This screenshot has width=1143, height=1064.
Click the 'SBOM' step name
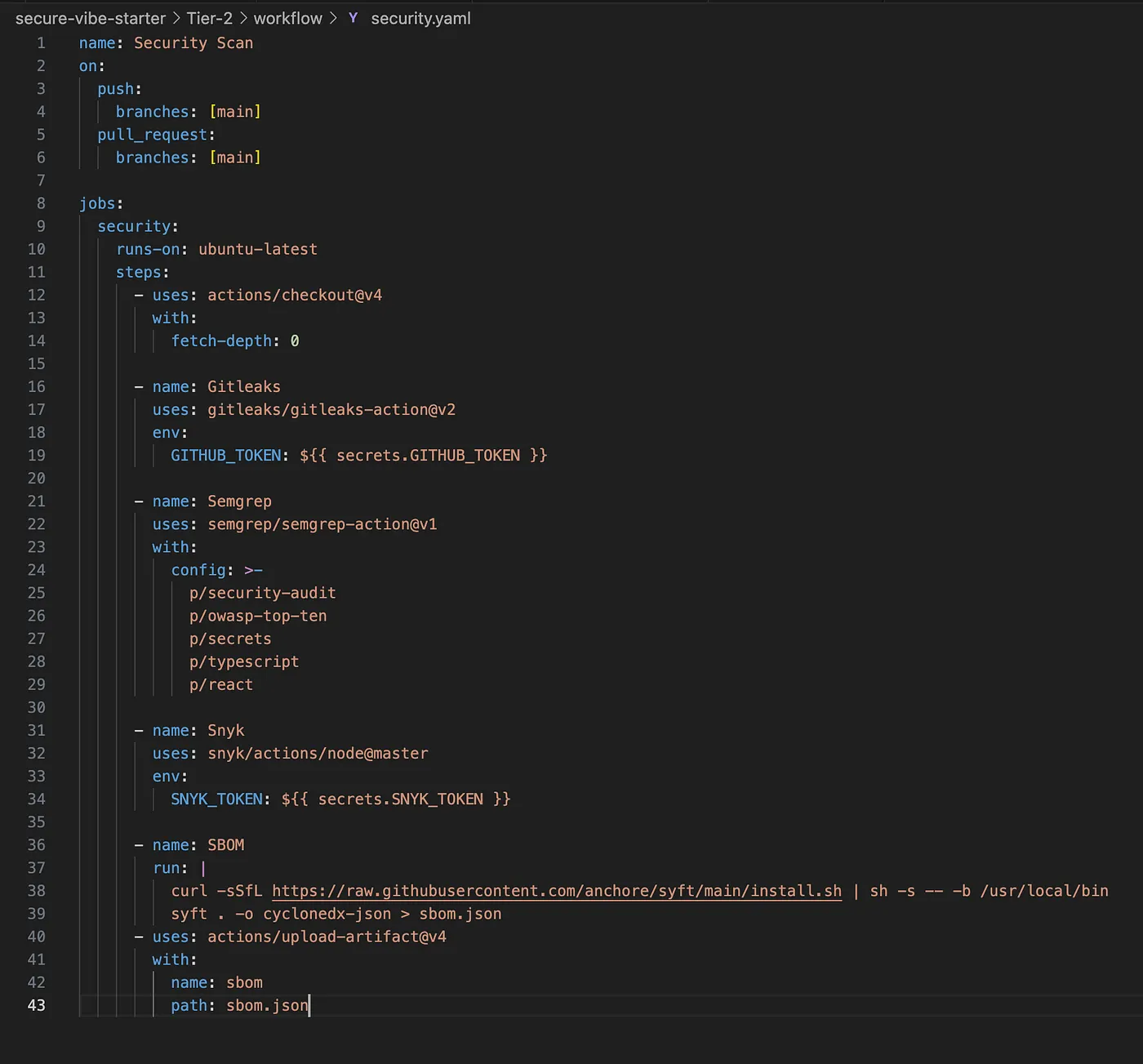225,845
